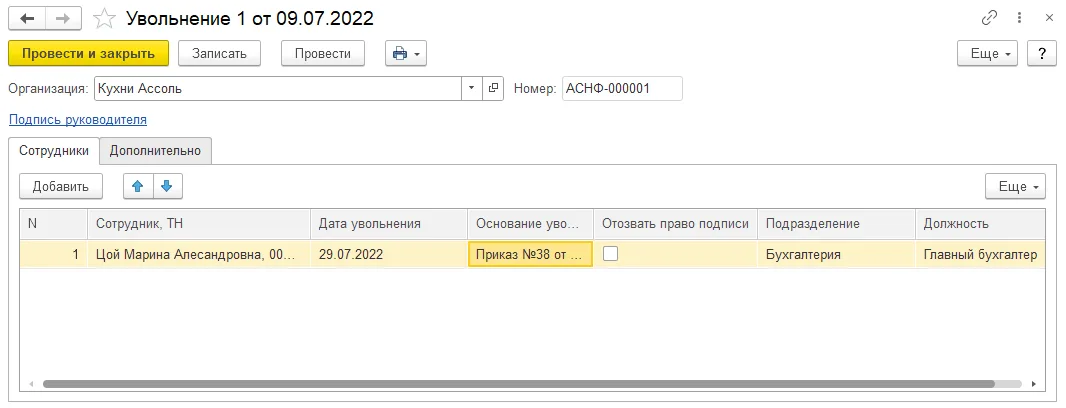Open the Подпись руководителя link

[78, 120]
